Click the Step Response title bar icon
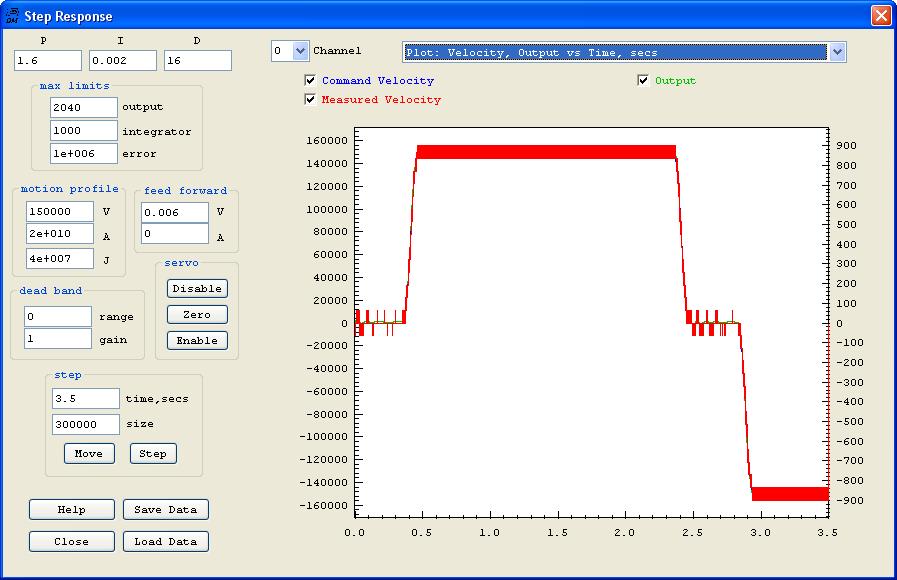The image size is (897, 580). coord(13,16)
